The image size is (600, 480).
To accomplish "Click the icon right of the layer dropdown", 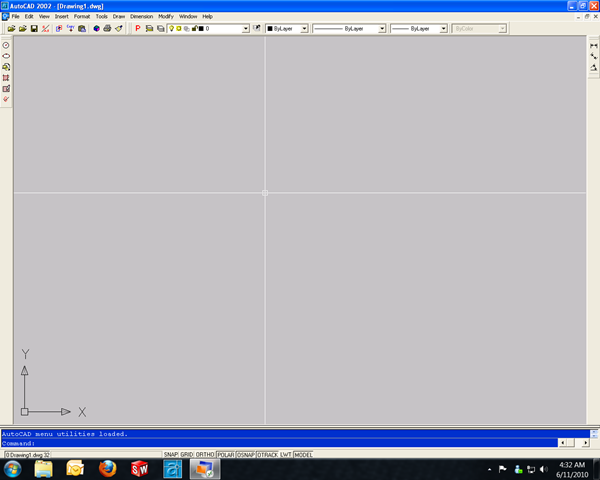I will pos(257,28).
